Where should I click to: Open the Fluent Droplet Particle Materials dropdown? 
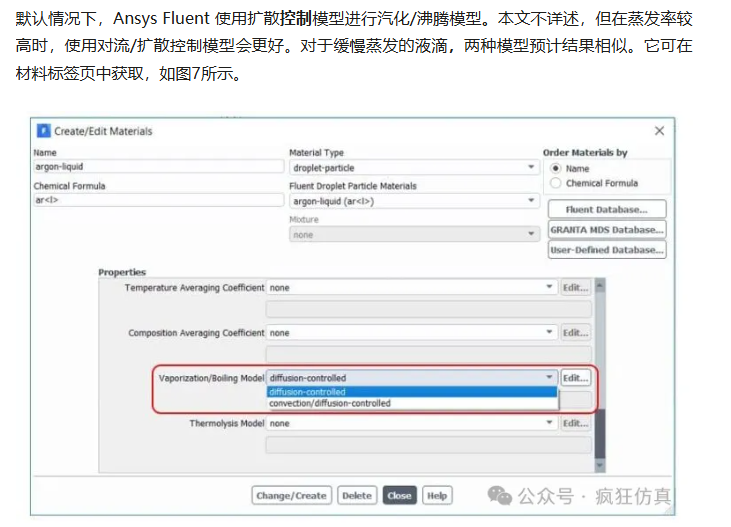coord(414,201)
